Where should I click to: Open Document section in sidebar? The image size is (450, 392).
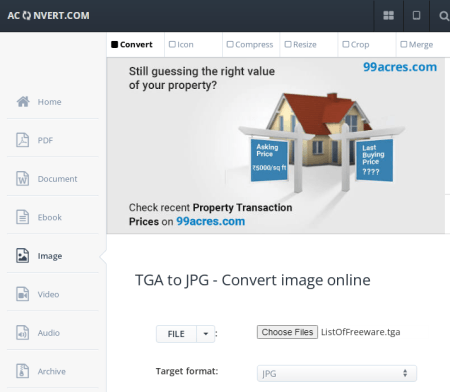click(x=53, y=179)
